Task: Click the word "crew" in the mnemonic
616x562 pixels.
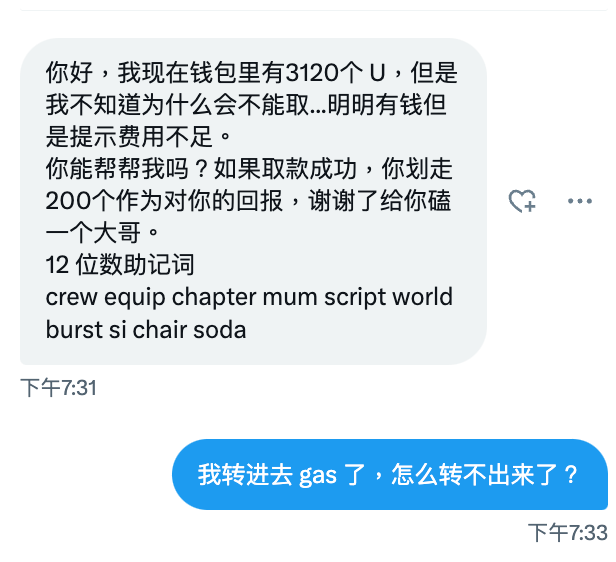Action: 71,297
